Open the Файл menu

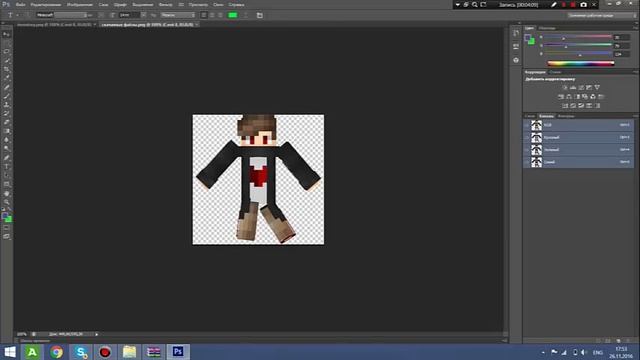[x=20, y=4]
